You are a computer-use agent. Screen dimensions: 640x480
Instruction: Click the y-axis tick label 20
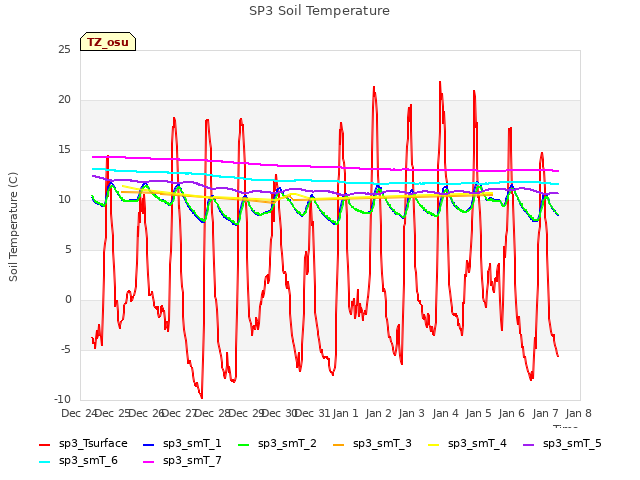64,100
